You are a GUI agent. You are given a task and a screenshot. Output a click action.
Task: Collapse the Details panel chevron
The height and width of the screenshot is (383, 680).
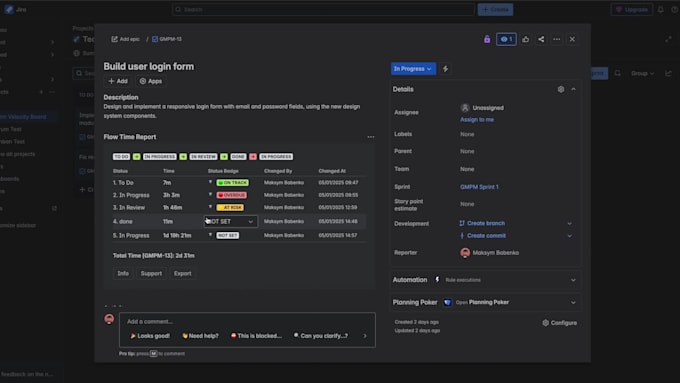[573, 89]
